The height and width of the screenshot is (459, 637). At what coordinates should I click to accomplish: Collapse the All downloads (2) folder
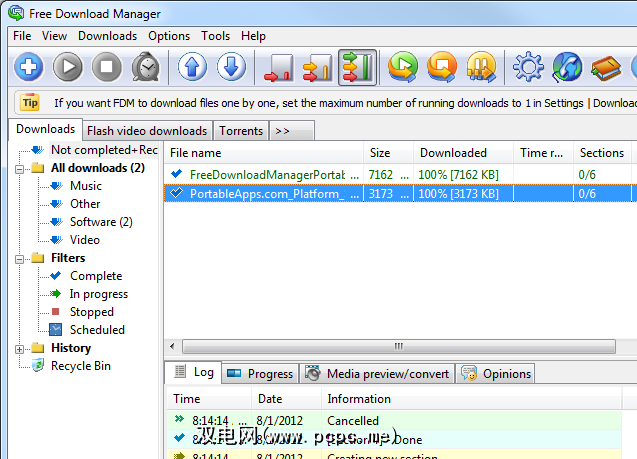pyautogui.click(x=19, y=169)
